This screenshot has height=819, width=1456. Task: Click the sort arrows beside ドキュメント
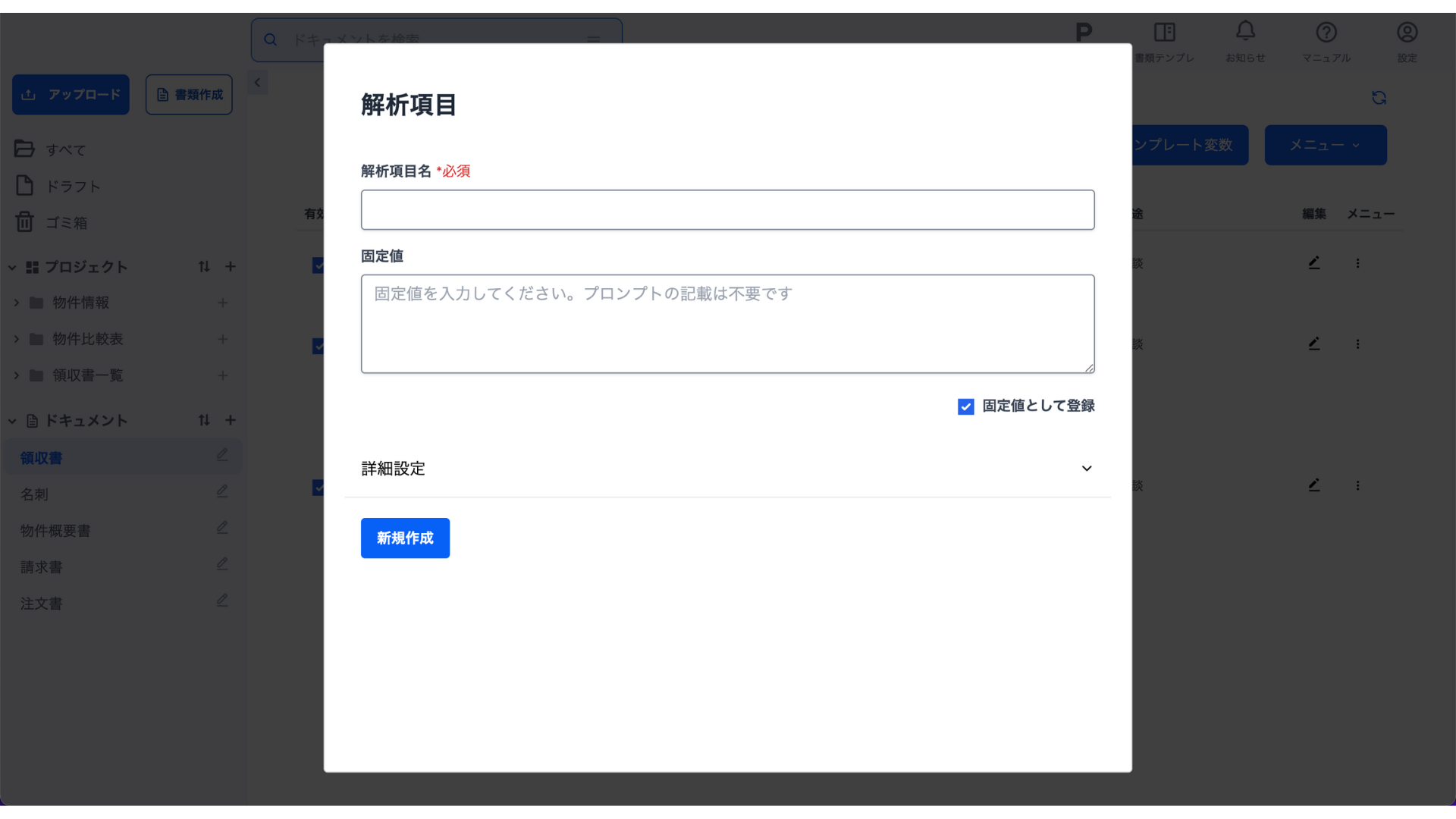point(204,420)
